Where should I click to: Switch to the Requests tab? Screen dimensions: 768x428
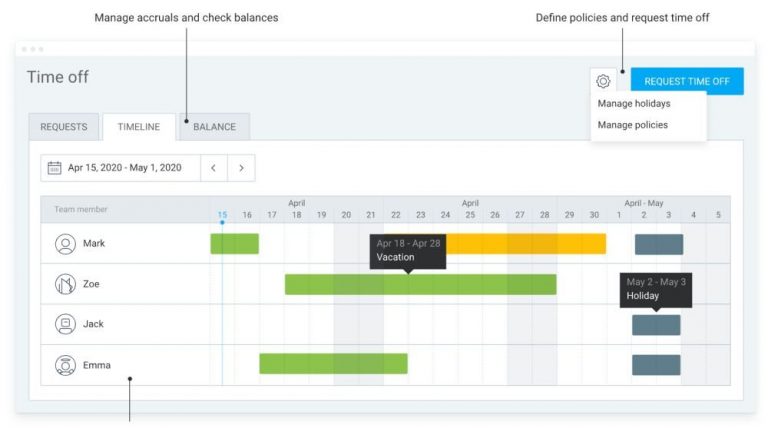pos(64,127)
